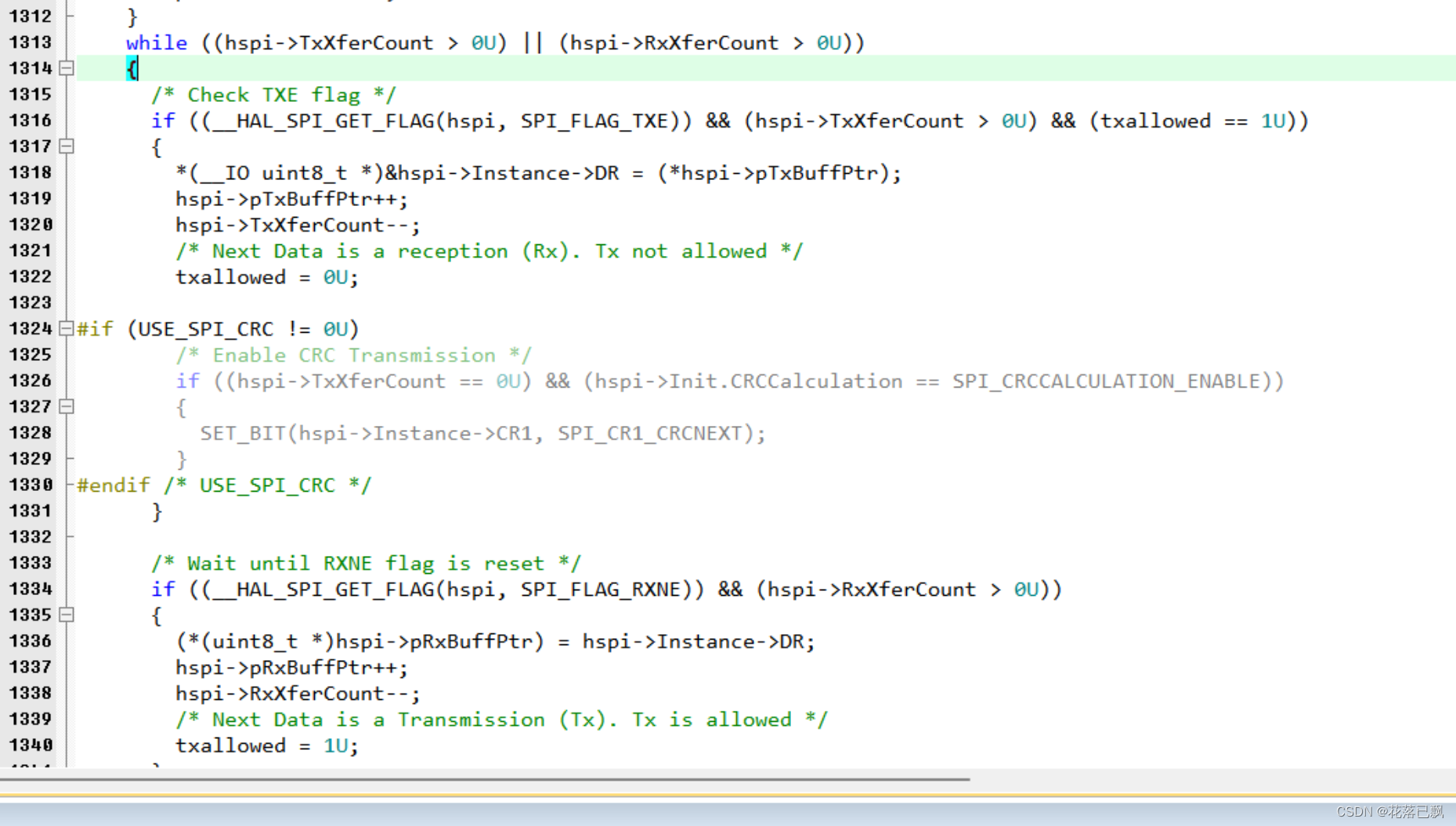Click the 'Enable CRC Transmission' comment

point(353,355)
